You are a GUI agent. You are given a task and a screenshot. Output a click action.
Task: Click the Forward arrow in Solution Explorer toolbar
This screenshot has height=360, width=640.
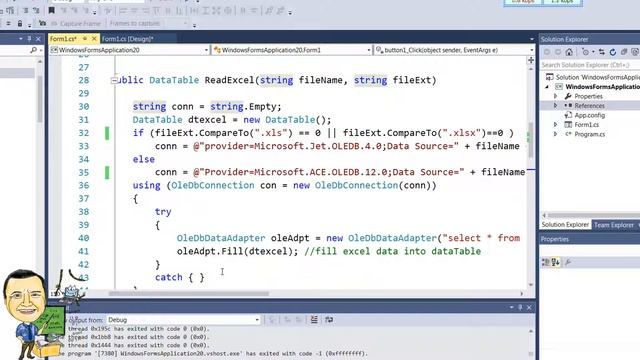point(558,52)
